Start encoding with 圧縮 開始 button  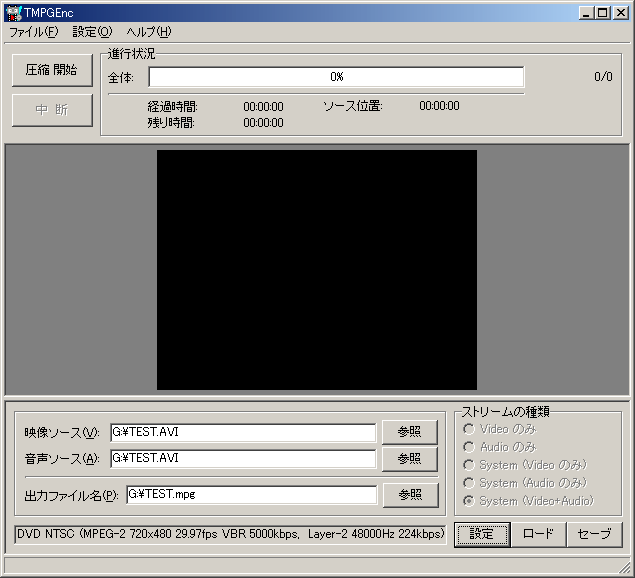click(x=52, y=70)
